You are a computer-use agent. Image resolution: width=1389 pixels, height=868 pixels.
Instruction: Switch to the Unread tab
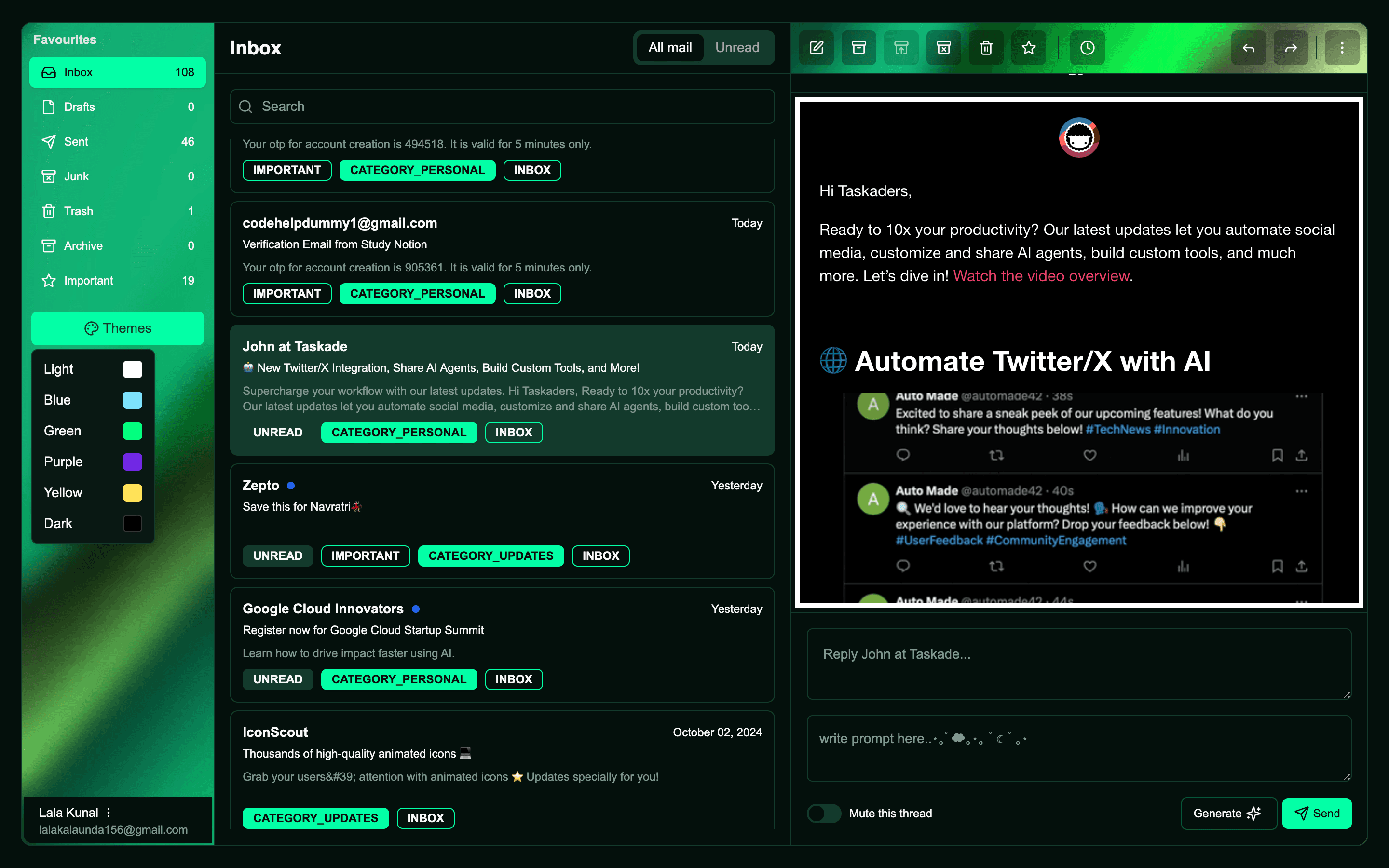[737, 48]
